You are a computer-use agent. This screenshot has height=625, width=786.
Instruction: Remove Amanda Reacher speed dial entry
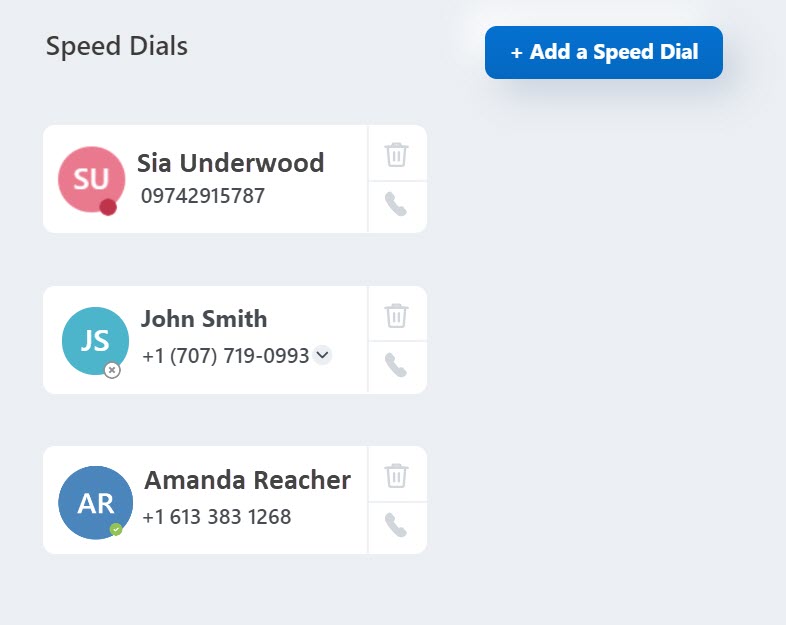pyautogui.click(x=397, y=475)
